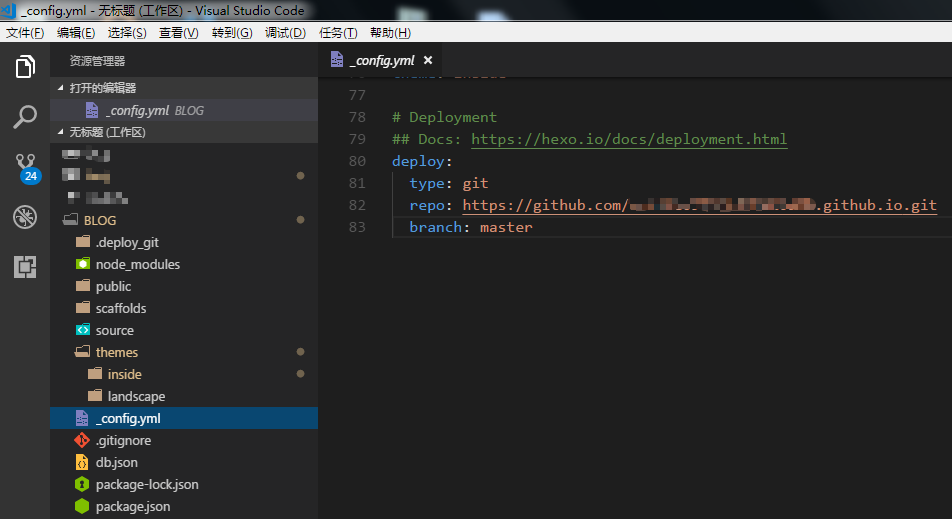The image size is (952, 519).
Task: Open the 转到(G) menu
Action: coord(232,33)
